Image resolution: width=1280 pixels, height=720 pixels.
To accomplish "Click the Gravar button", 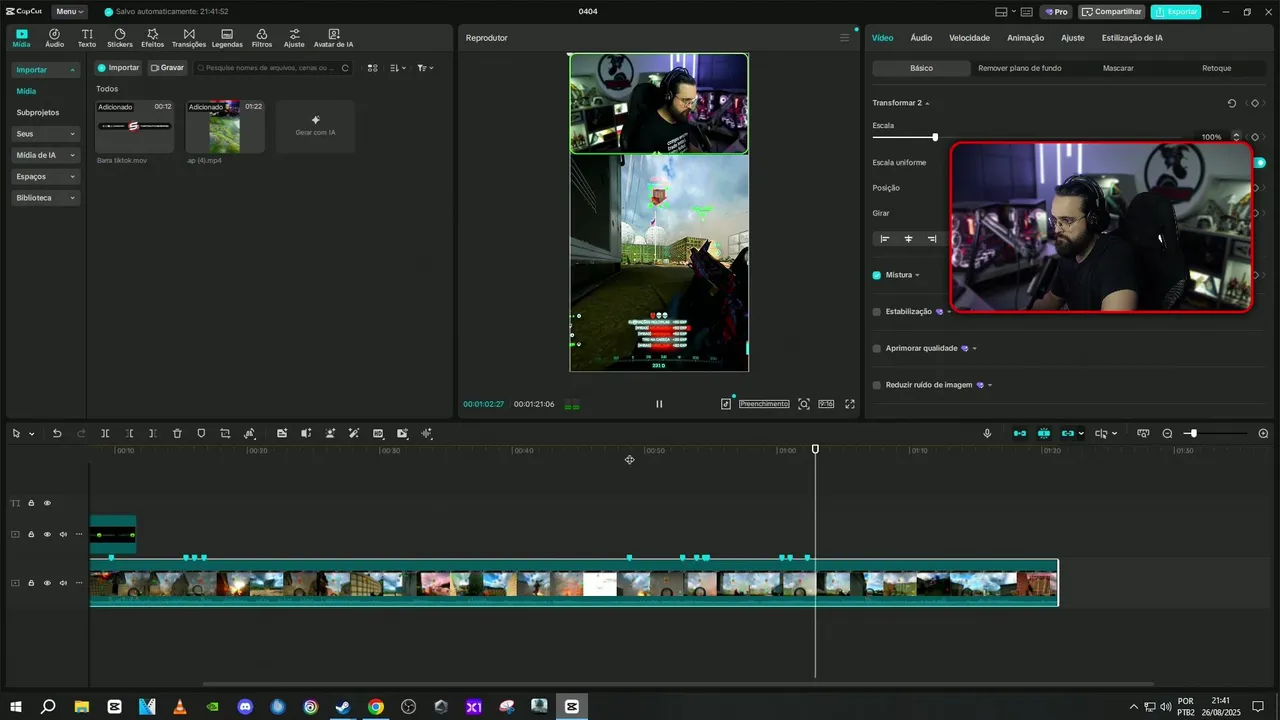I will 167,68.
